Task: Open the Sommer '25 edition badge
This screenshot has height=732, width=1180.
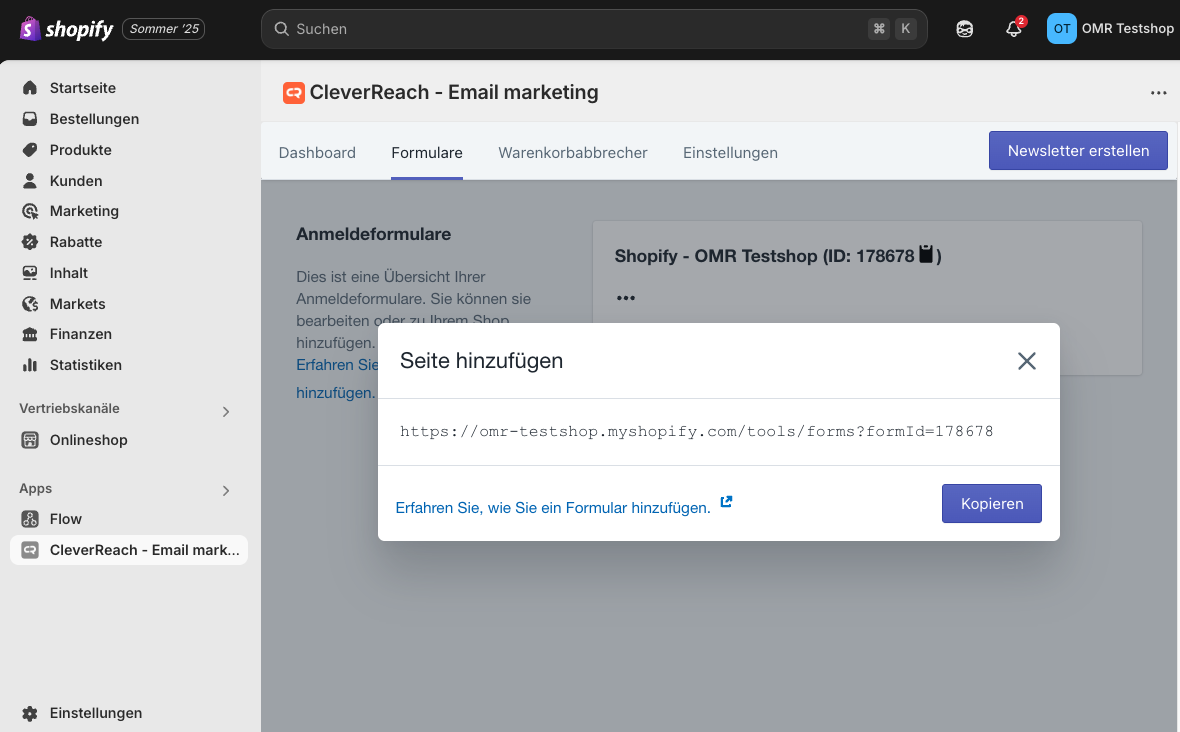Action: pos(163,29)
